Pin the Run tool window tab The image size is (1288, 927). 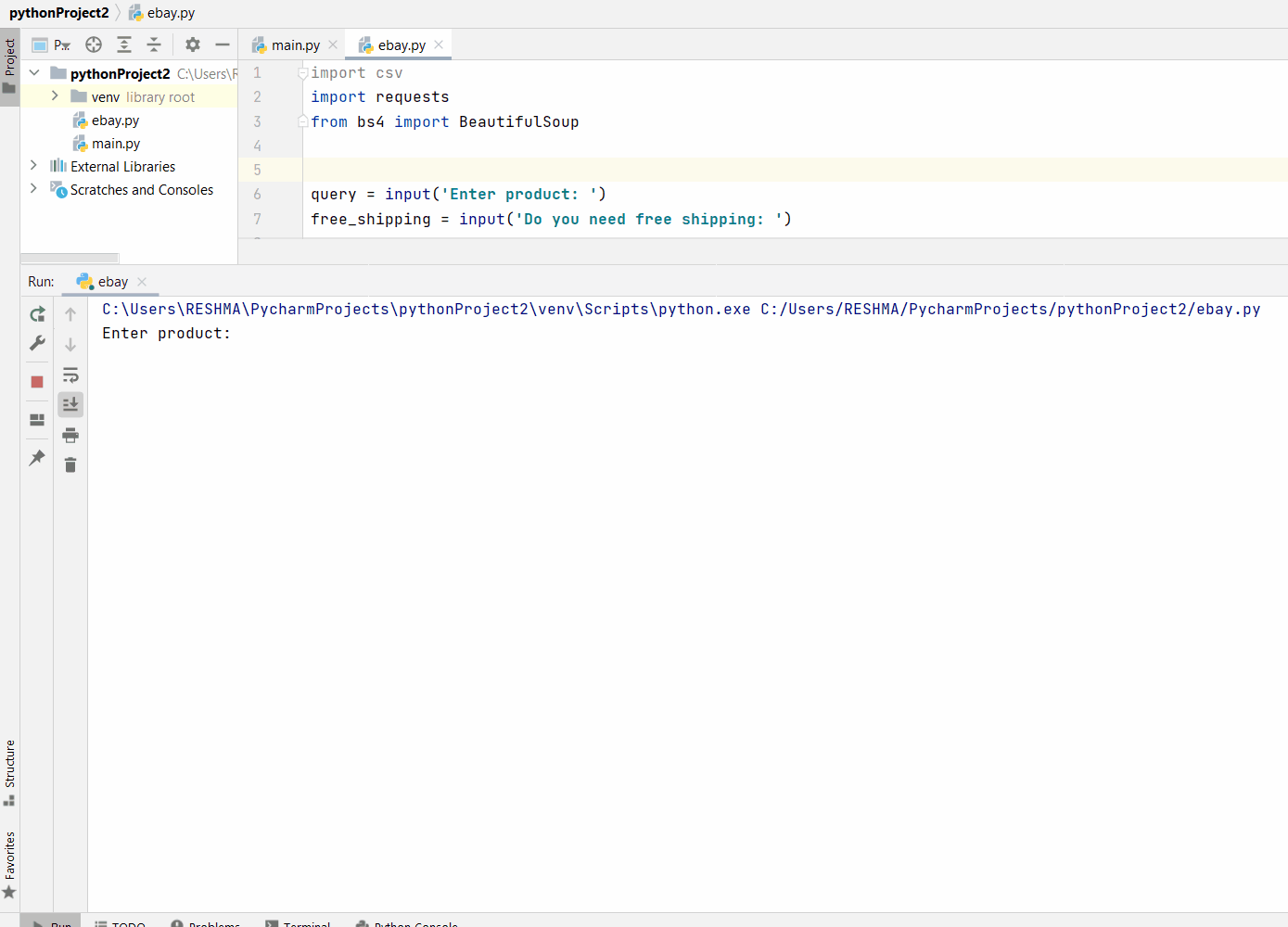(x=36, y=457)
